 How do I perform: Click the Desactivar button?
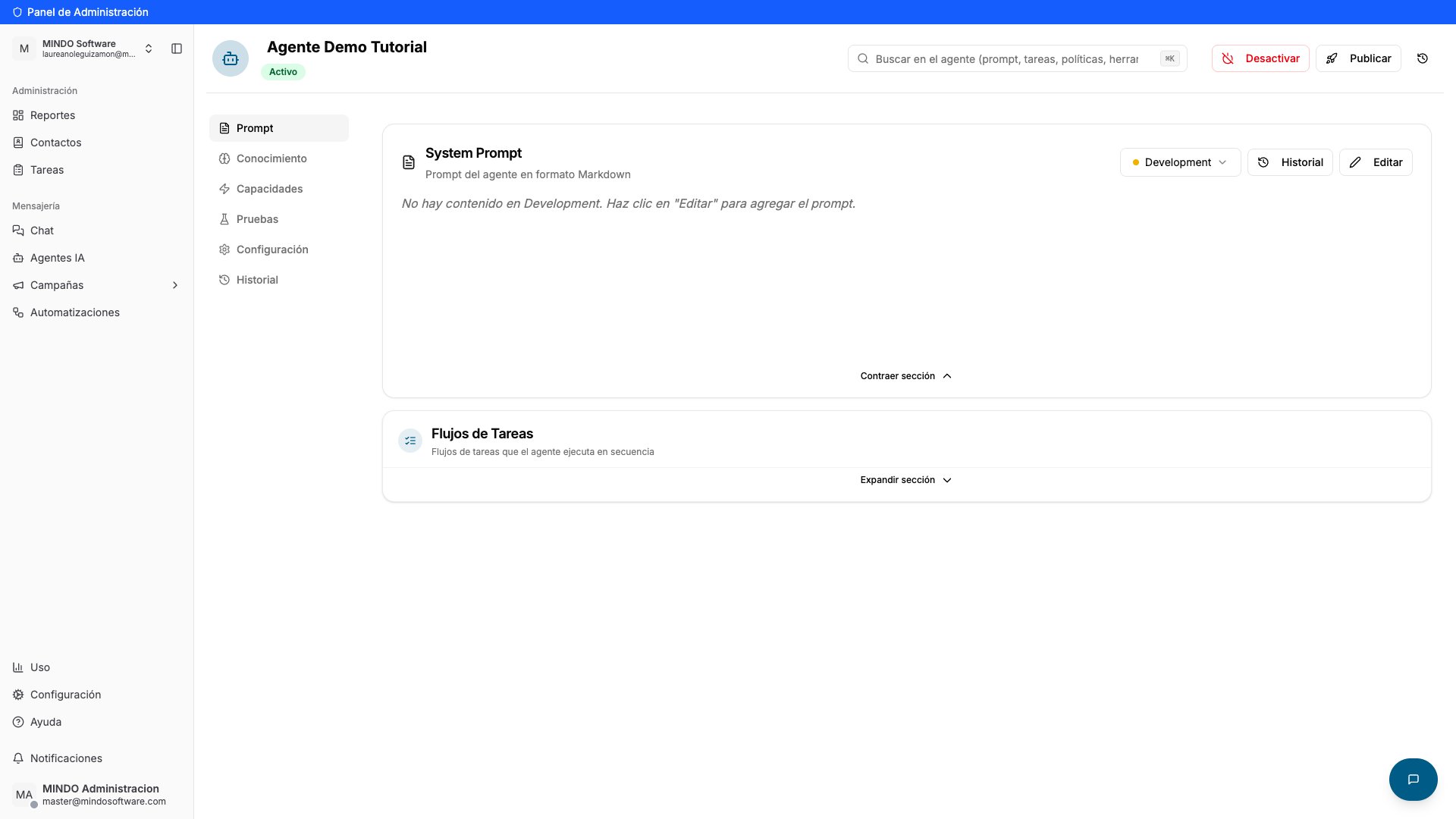click(1260, 58)
